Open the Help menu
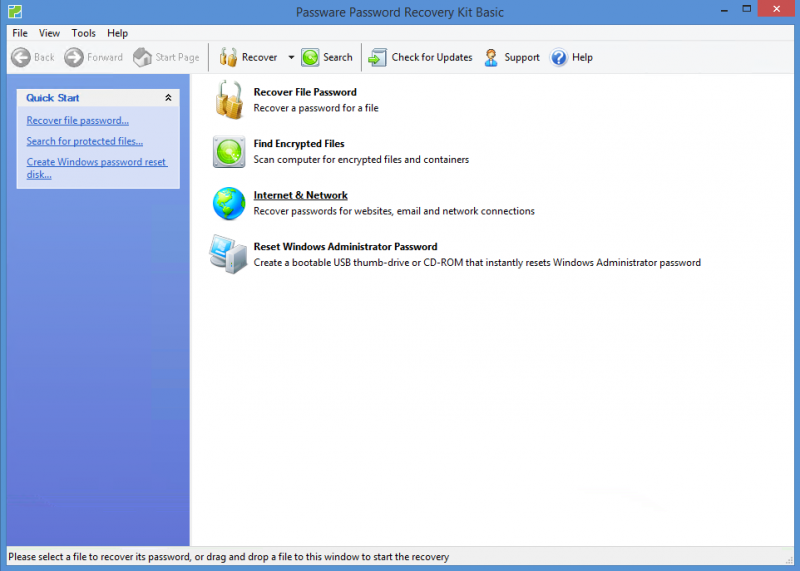This screenshot has width=800, height=571. [x=117, y=33]
